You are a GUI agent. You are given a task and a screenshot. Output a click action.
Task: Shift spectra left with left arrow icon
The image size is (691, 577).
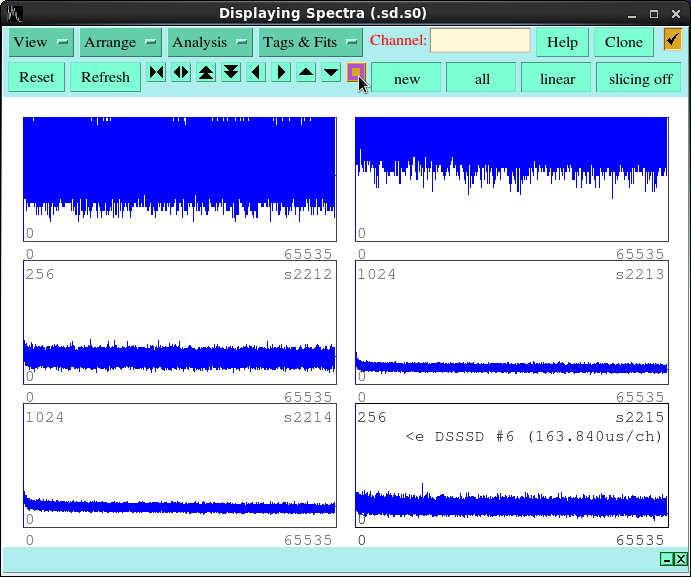[256, 72]
